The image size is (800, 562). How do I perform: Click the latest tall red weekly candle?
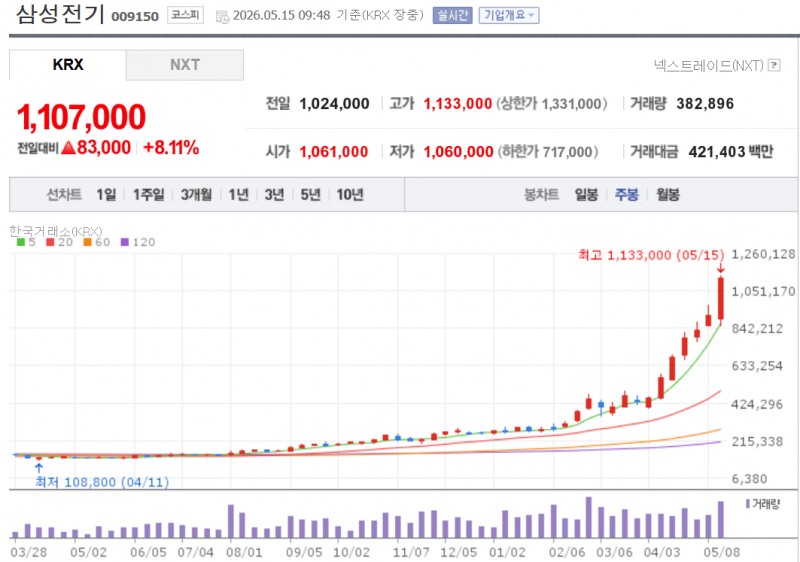[x=721, y=299]
